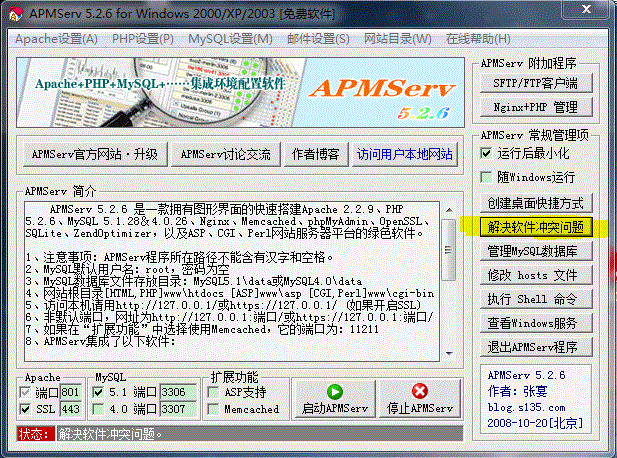
Task: Open the PHP设置(P) menu
Action: [143, 39]
